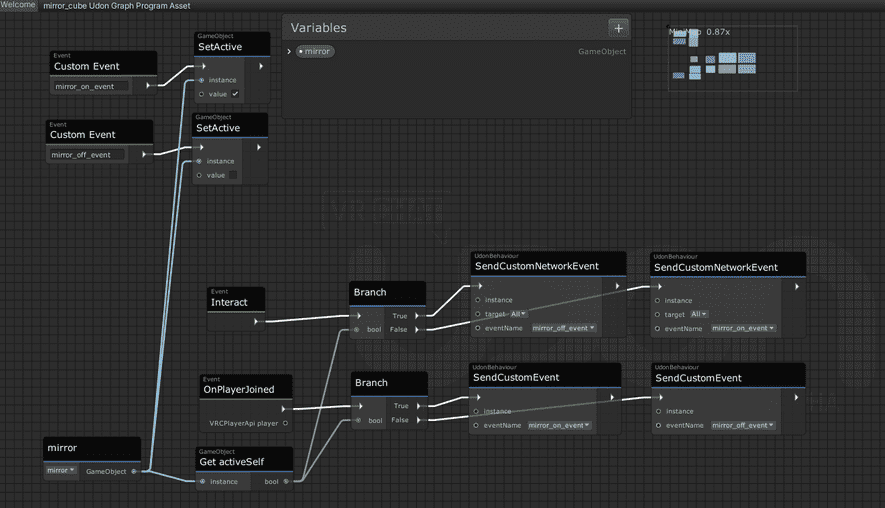Enable the value checkbox on lower SetActive node

[x=233, y=175]
